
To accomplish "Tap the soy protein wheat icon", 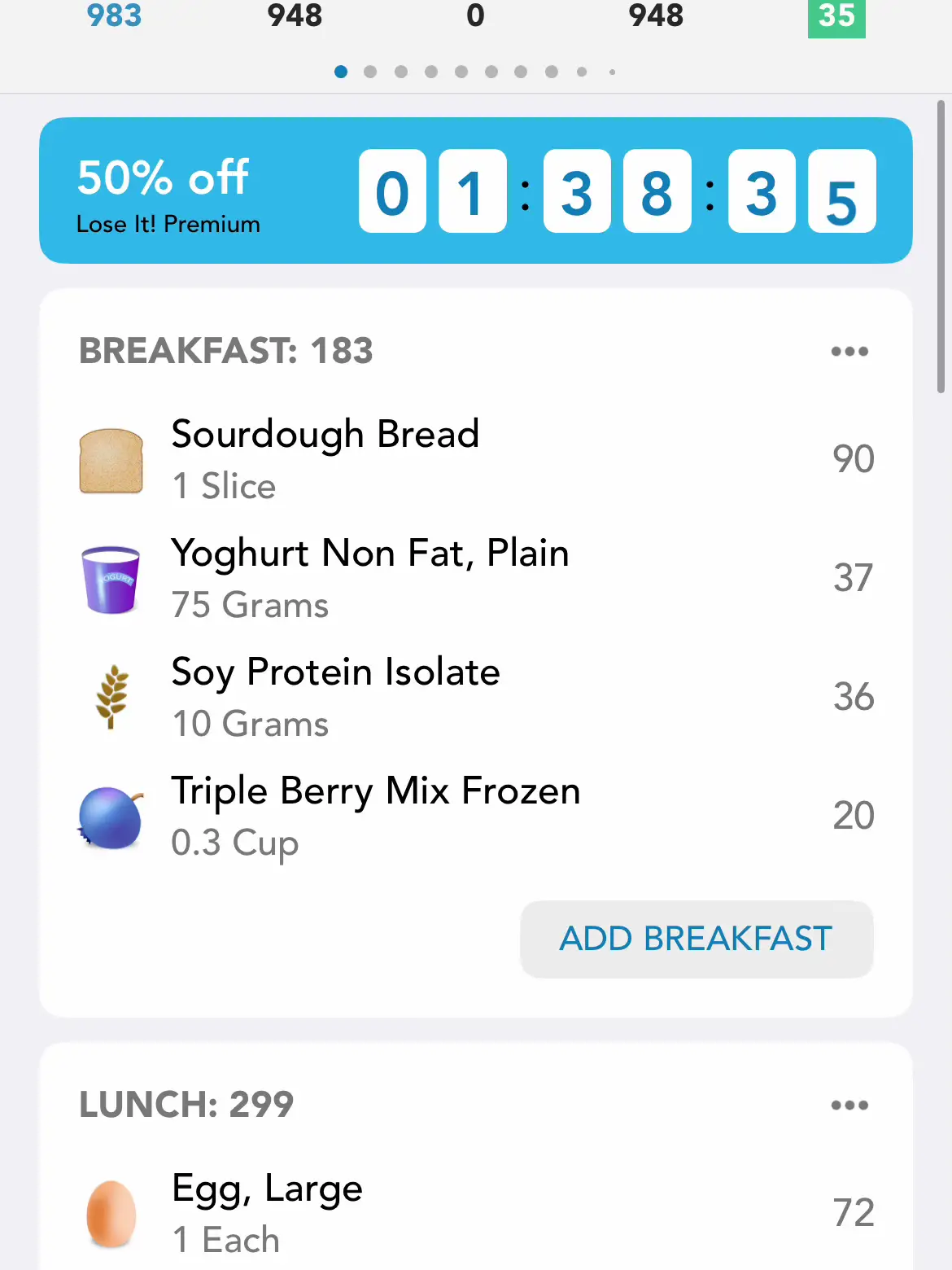I will click(x=111, y=697).
